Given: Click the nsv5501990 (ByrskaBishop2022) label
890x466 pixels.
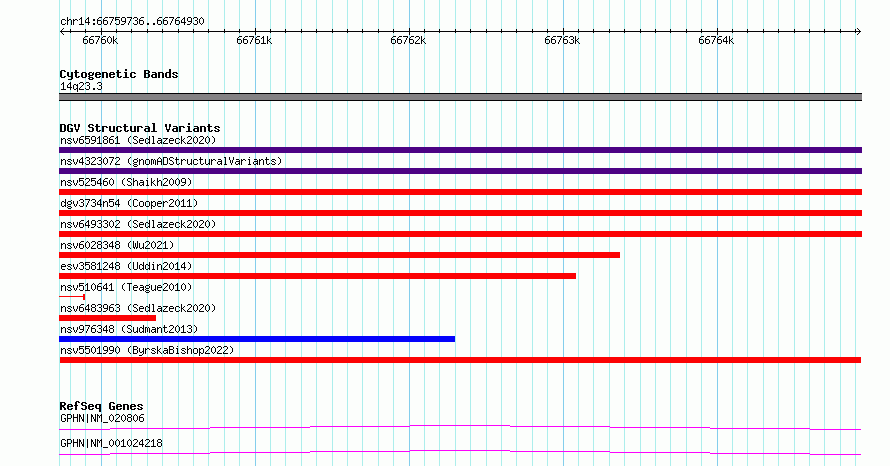Looking at the screenshot, I should (147, 350).
